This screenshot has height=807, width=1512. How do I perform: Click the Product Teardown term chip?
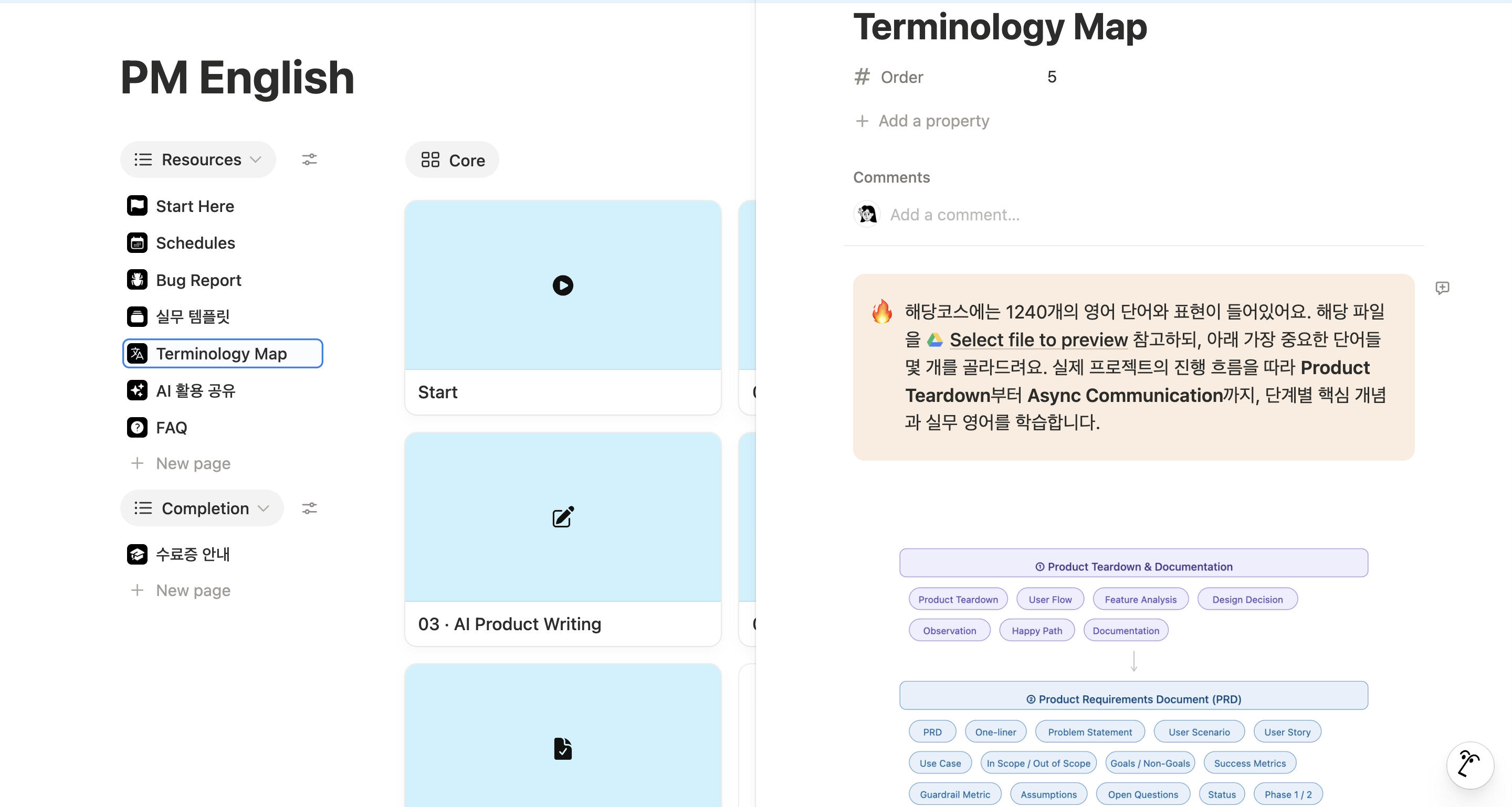[x=958, y=599]
